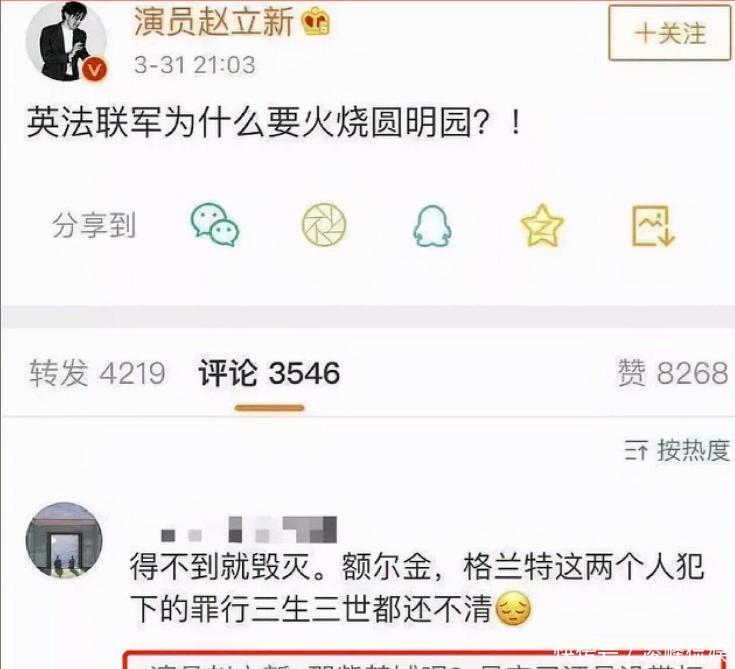735x669 pixels.
Task: Share to Qzone star icon
Action: 542,226
